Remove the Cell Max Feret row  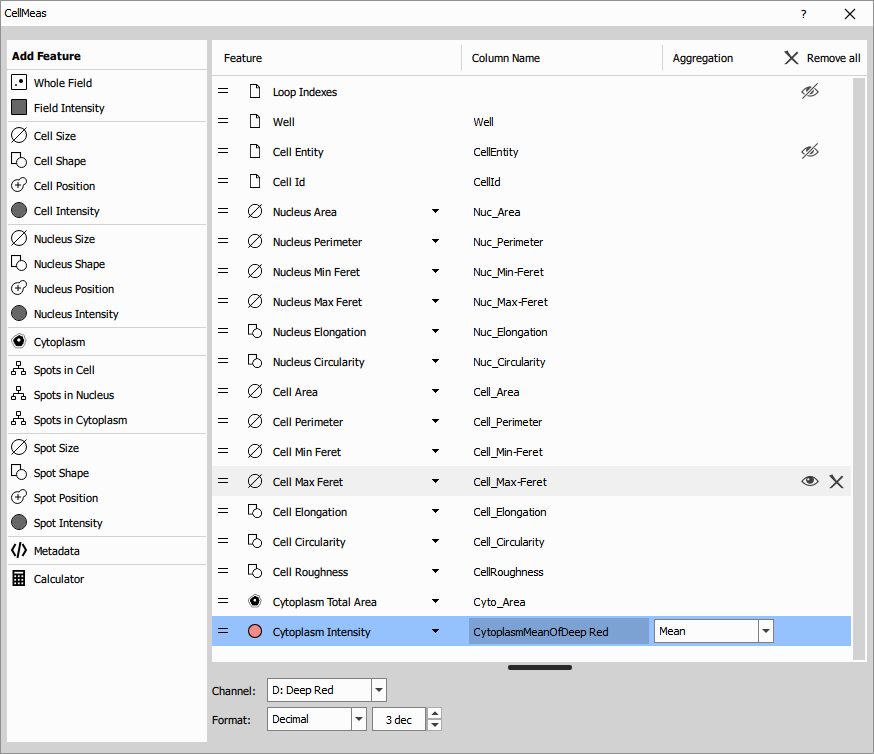tap(836, 482)
